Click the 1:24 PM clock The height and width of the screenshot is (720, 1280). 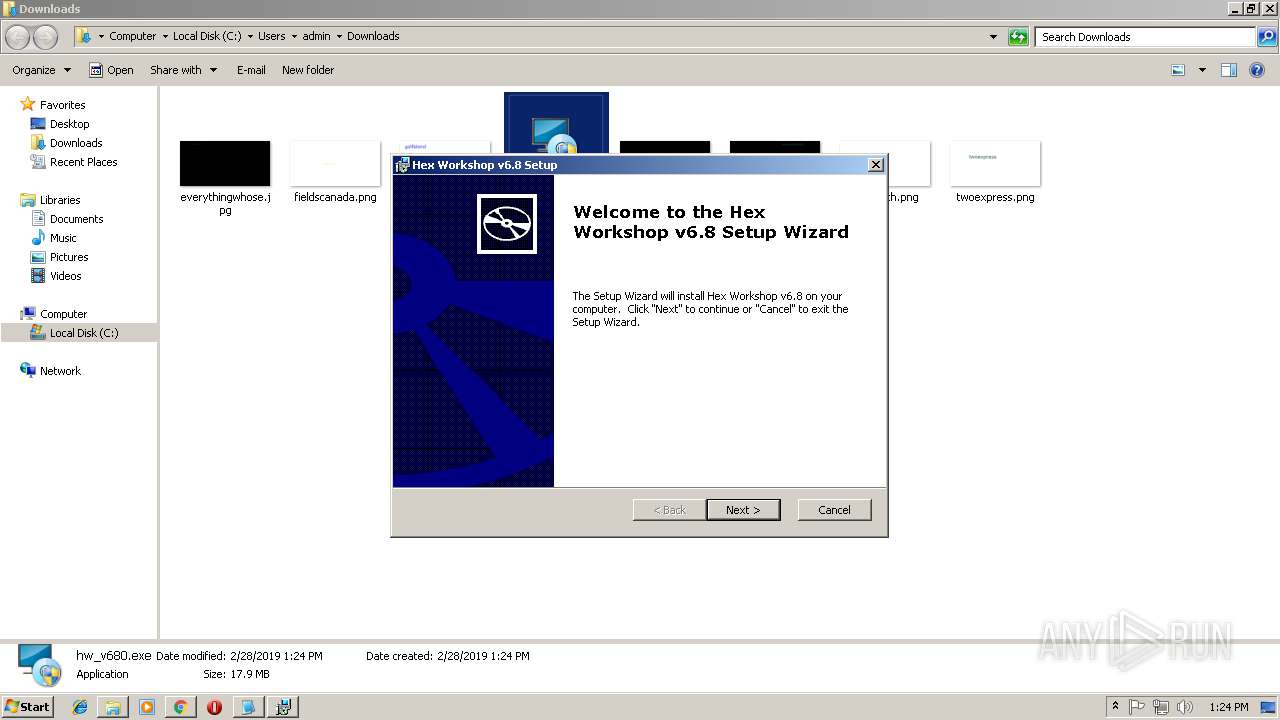click(1229, 707)
